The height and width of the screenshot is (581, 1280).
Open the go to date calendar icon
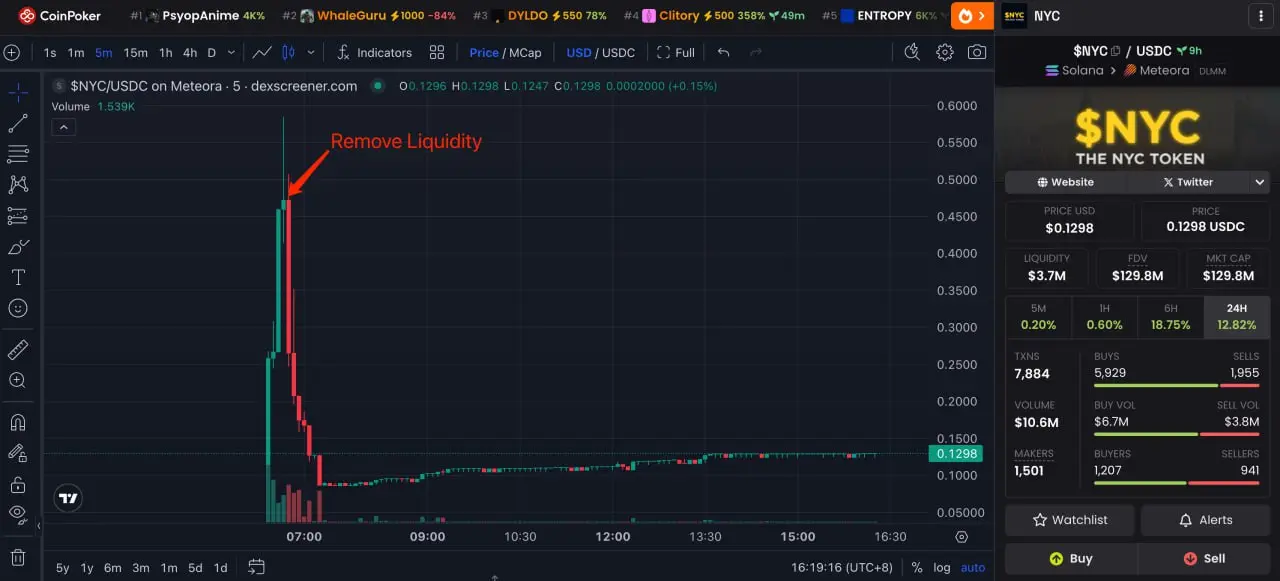pos(256,567)
